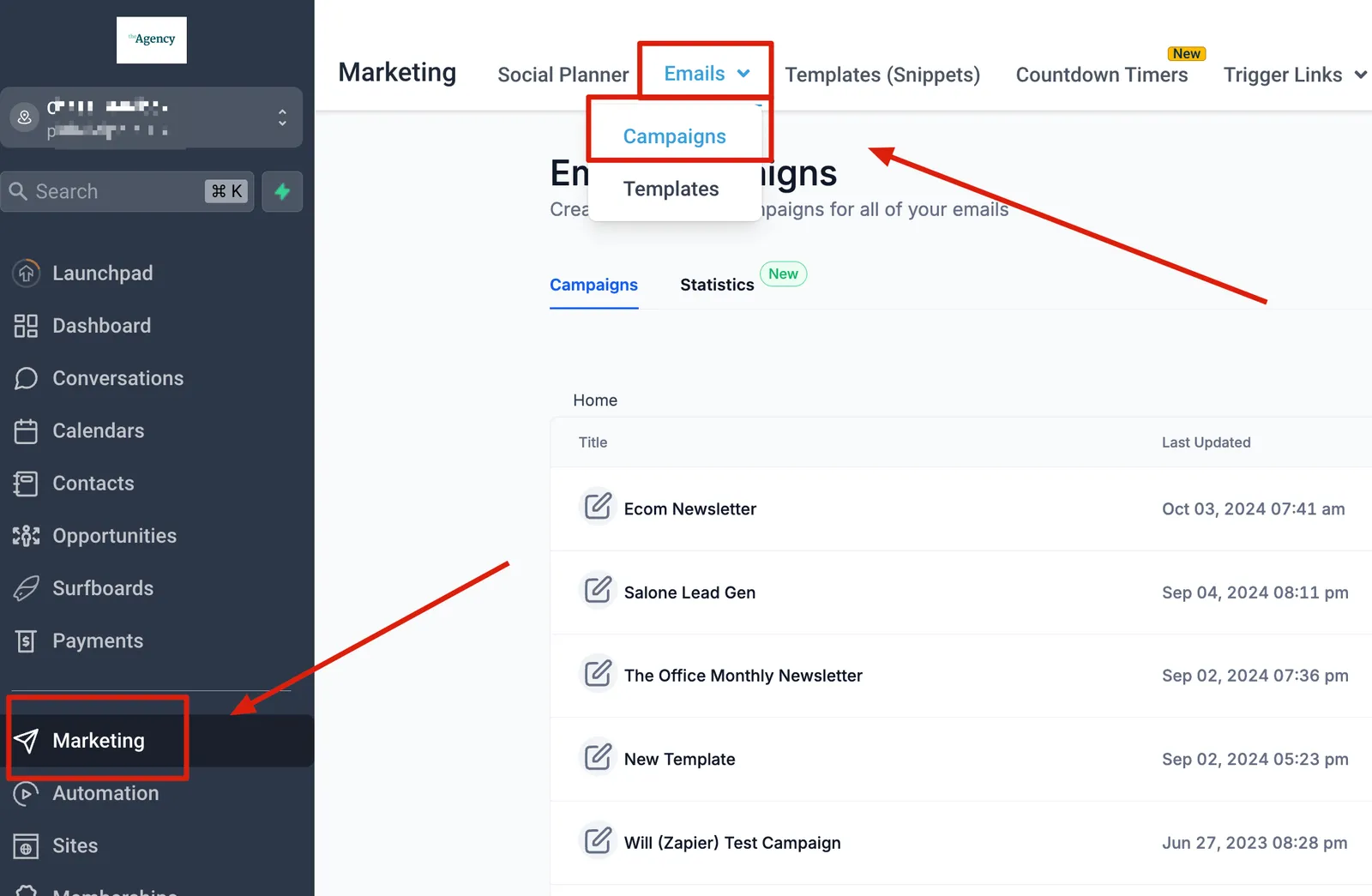Open the account switcher up-down arrows
The image size is (1372, 896).
coord(282,117)
